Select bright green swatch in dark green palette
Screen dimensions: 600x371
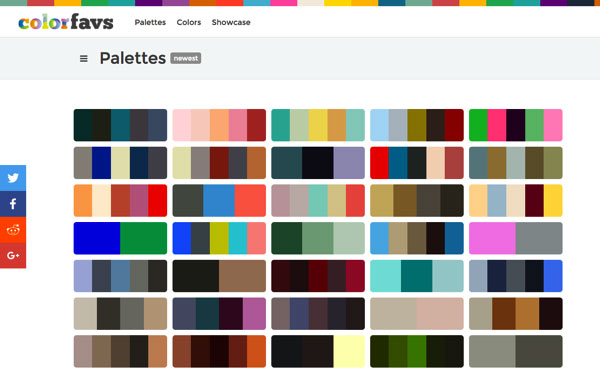click(x=417, y=351)
